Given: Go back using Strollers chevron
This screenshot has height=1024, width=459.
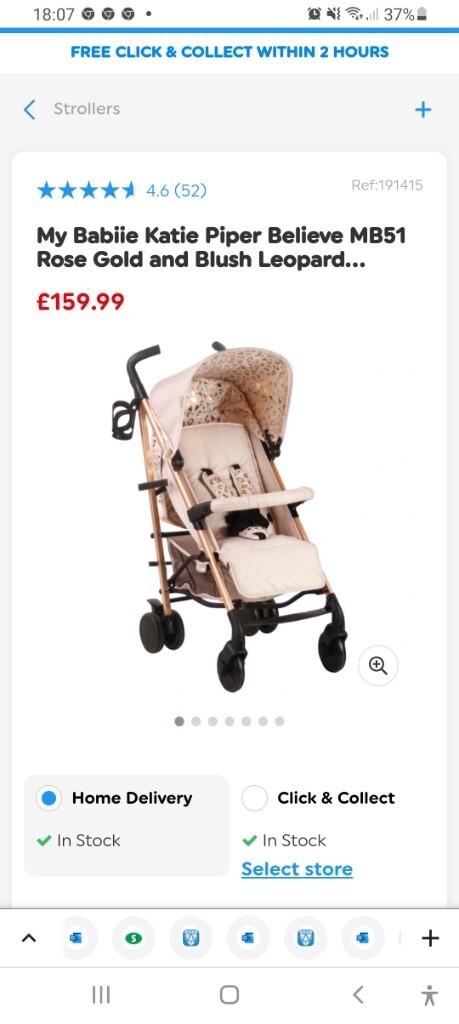Looking at the screenshot, I should [29, 110].
